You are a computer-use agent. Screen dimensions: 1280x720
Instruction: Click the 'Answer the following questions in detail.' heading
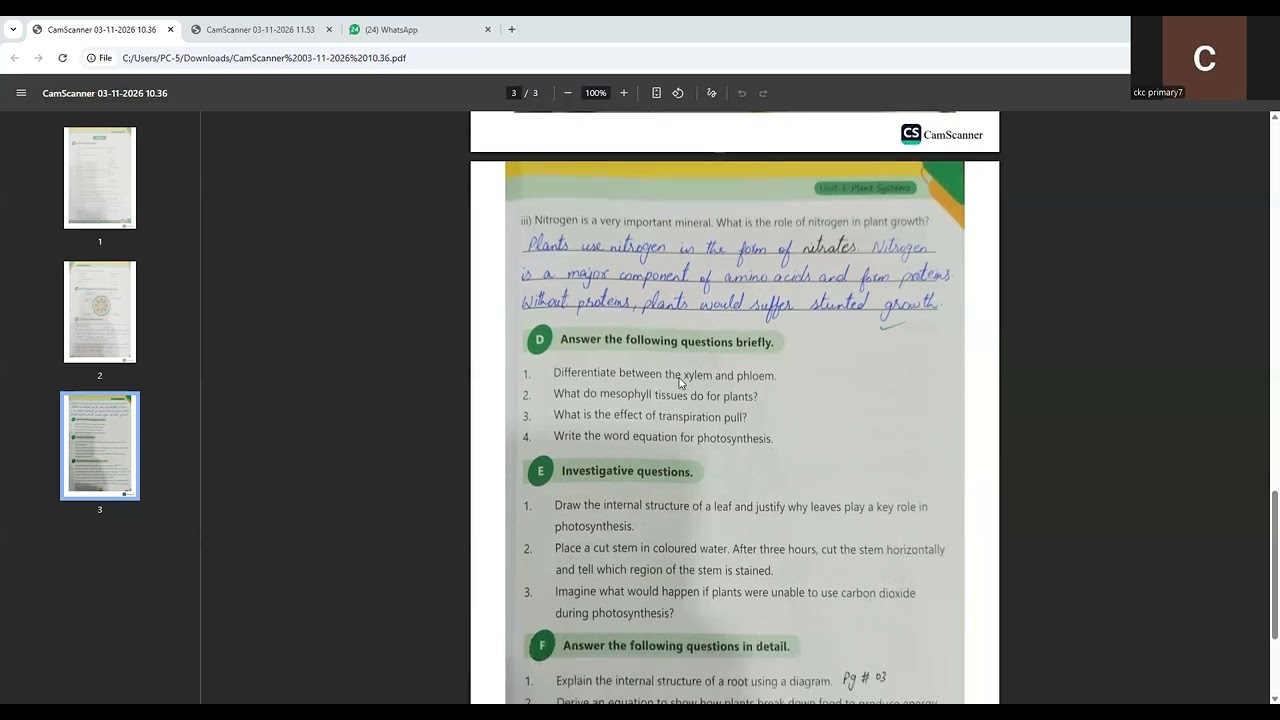[x=676, y=646]
